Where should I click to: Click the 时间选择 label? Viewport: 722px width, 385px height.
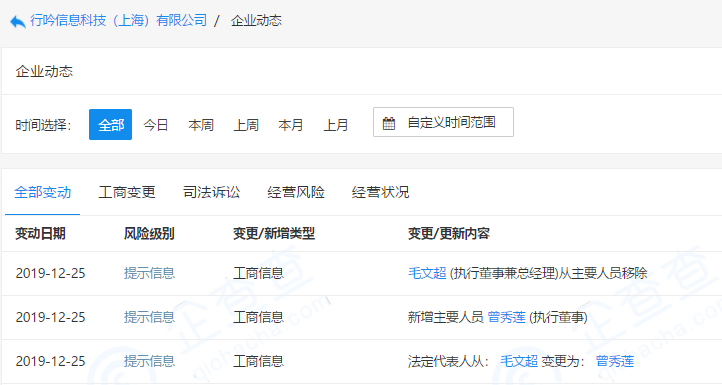tap(43, 125)
